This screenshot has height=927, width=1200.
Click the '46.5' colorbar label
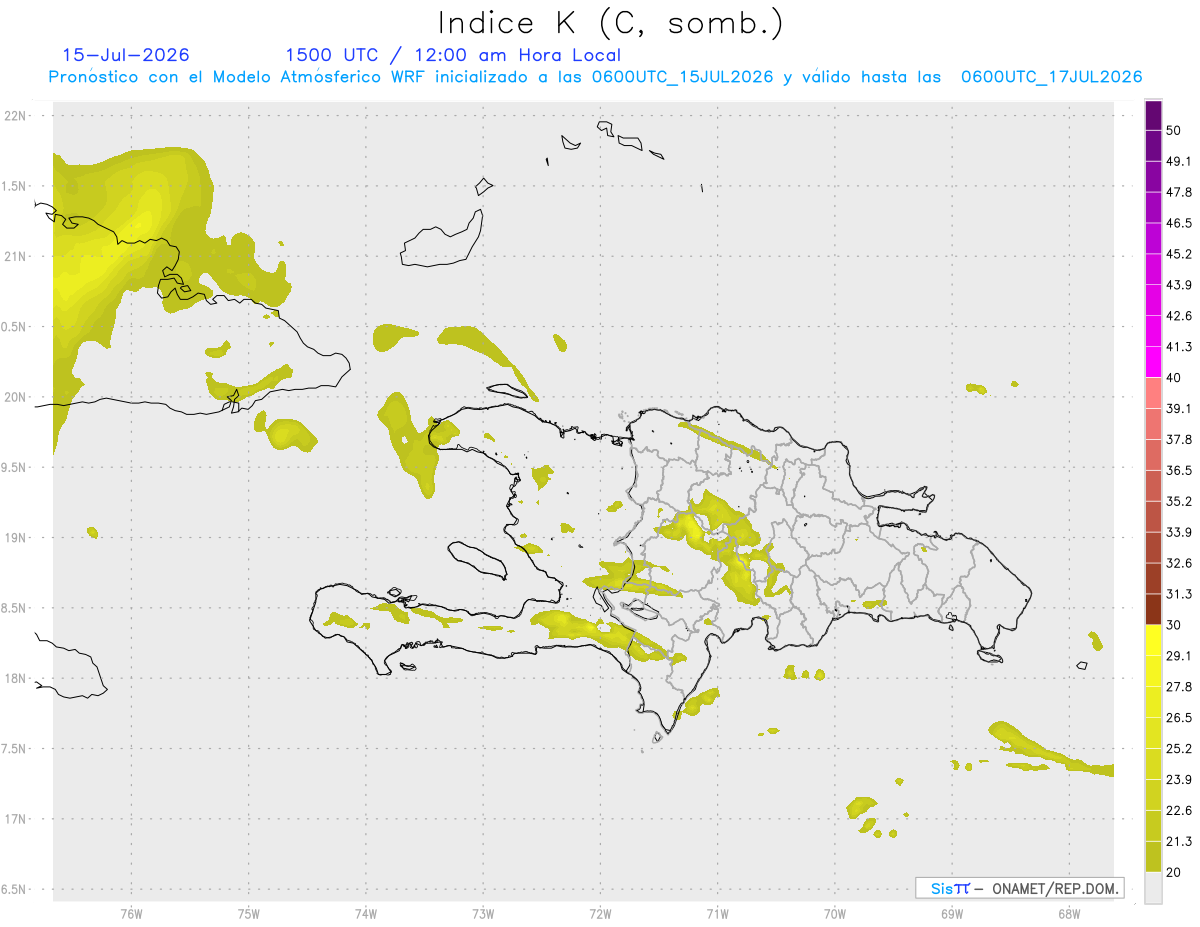pos(1179,223)
